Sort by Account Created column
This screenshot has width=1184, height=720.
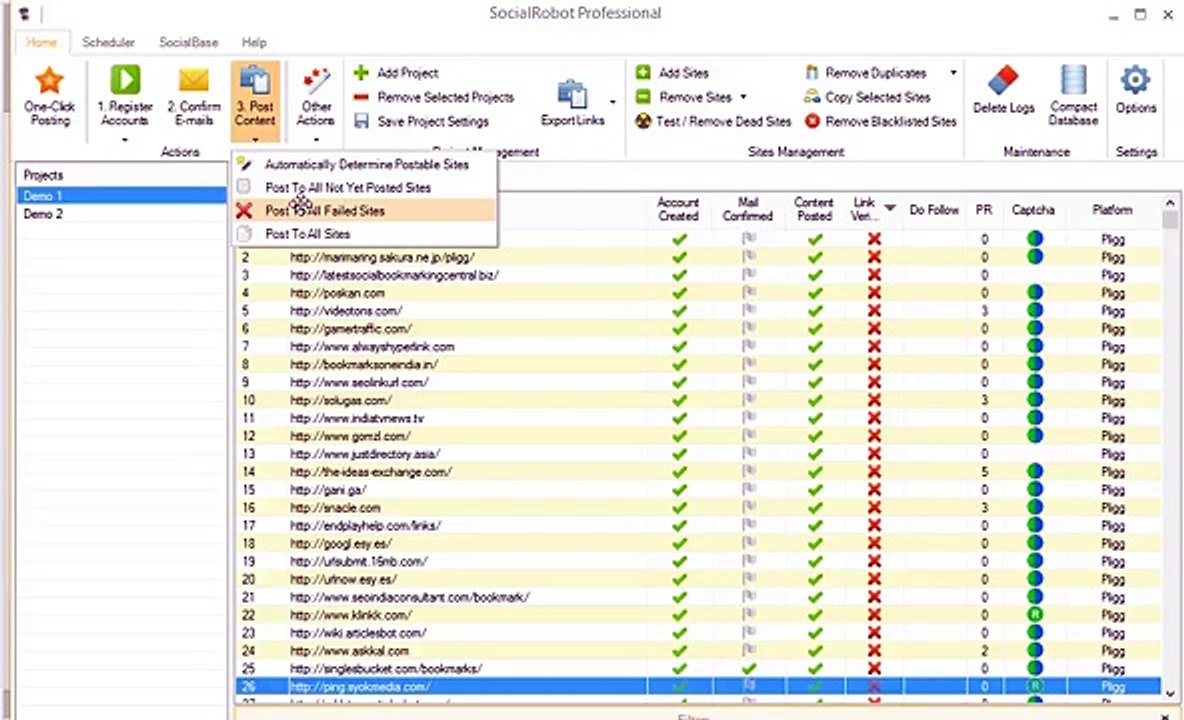click(x=678, y=209)
